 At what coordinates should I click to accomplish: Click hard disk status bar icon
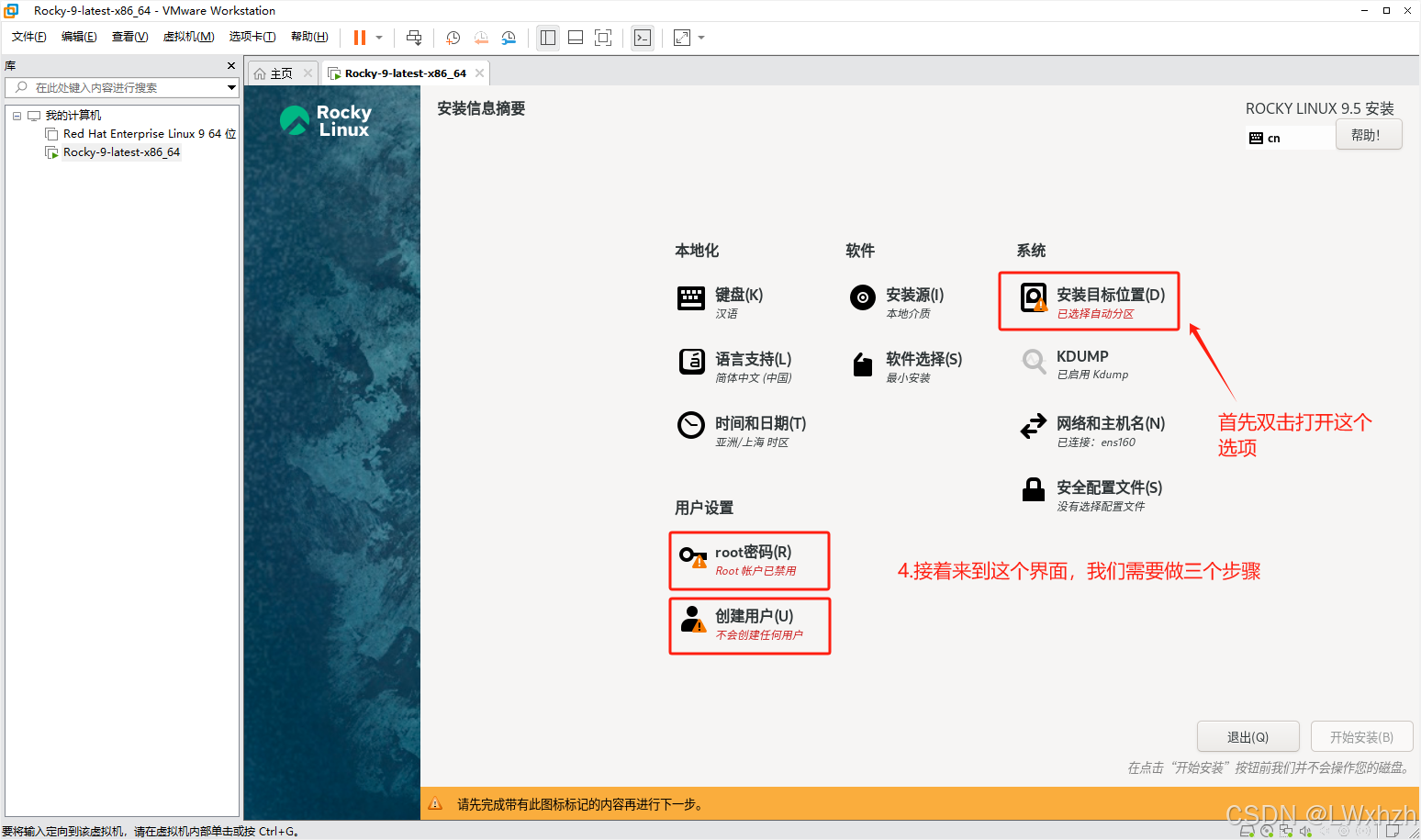coord(1248,831)
